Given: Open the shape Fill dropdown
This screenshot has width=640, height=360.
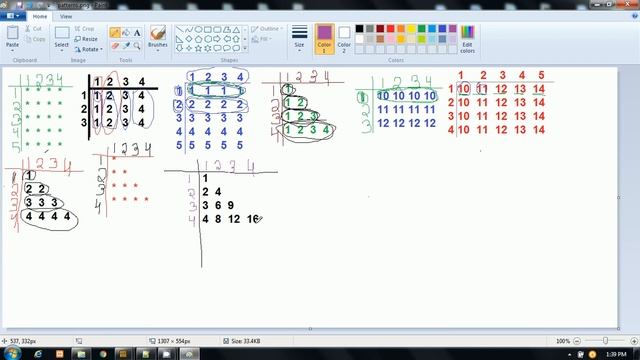Looking at the screenshot, I should coord(262,39).
